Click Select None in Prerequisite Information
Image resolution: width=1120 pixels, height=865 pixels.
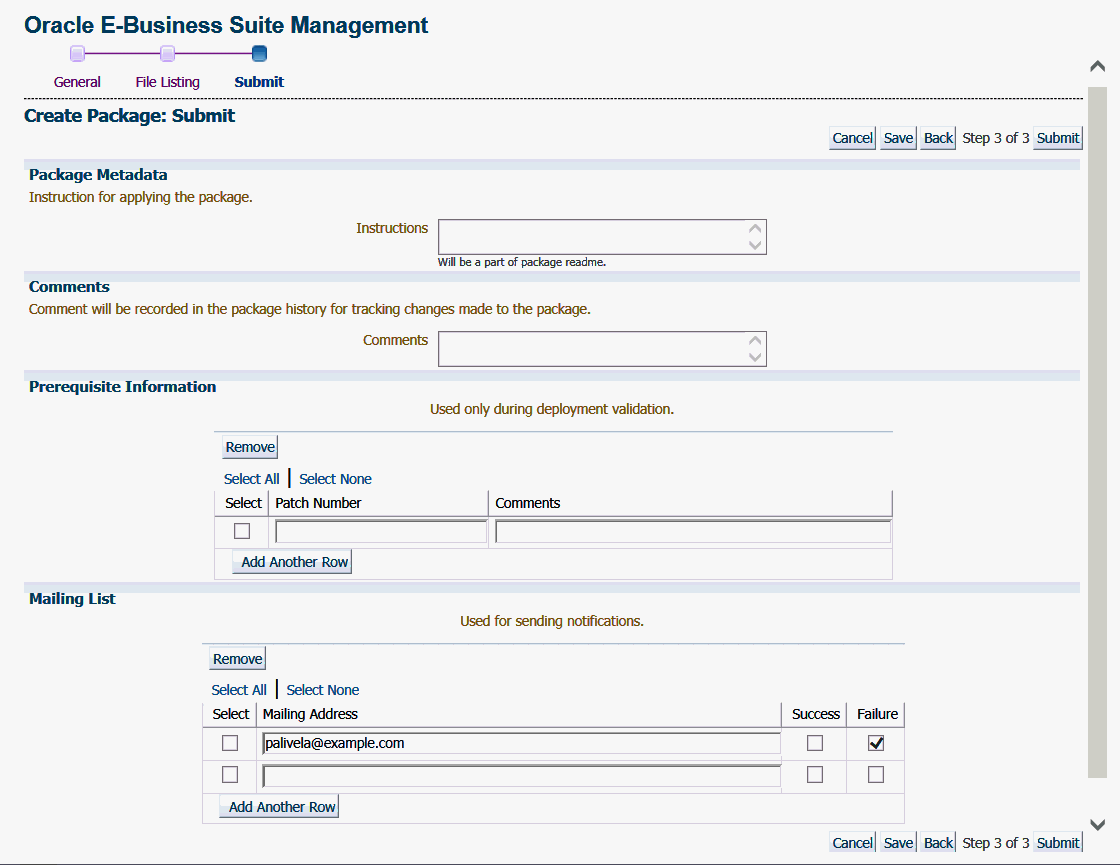coord(335,479)
